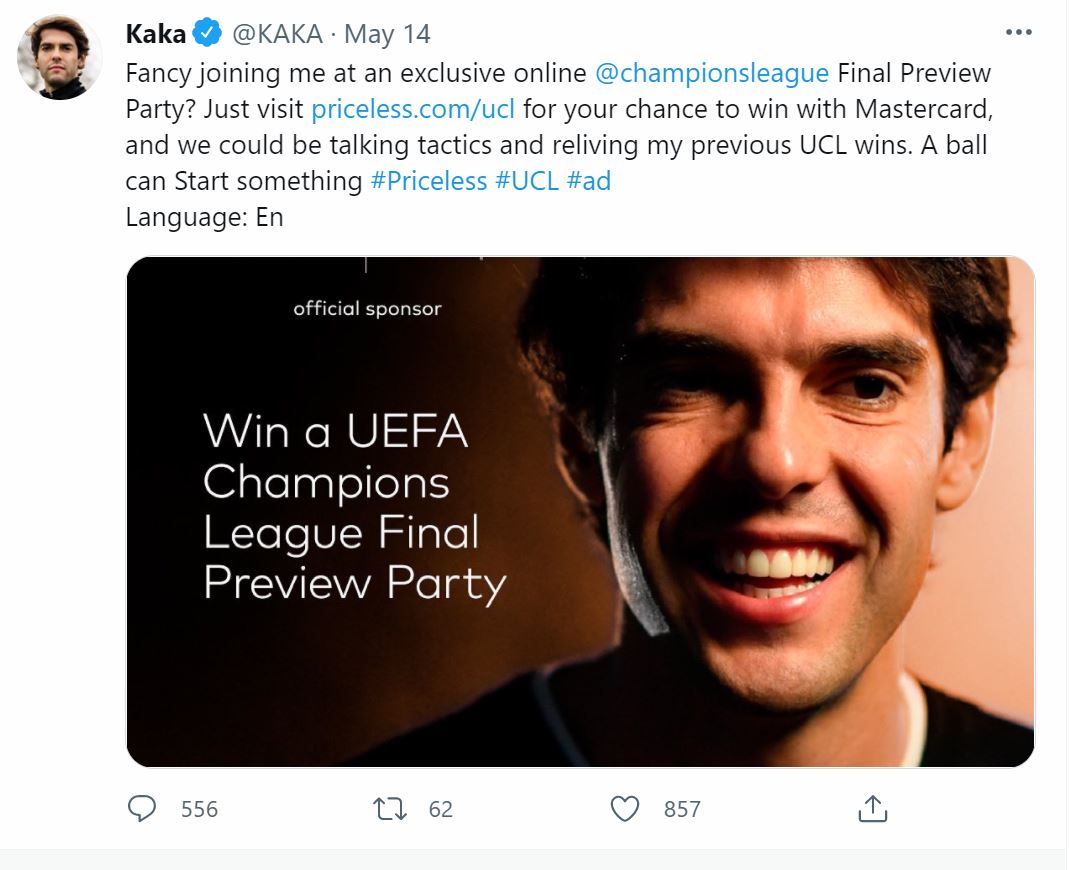The width and height of the screenshot is (1069, 870).
Task: Retweet this post using the arrows icon
Action: click(389, 808)
